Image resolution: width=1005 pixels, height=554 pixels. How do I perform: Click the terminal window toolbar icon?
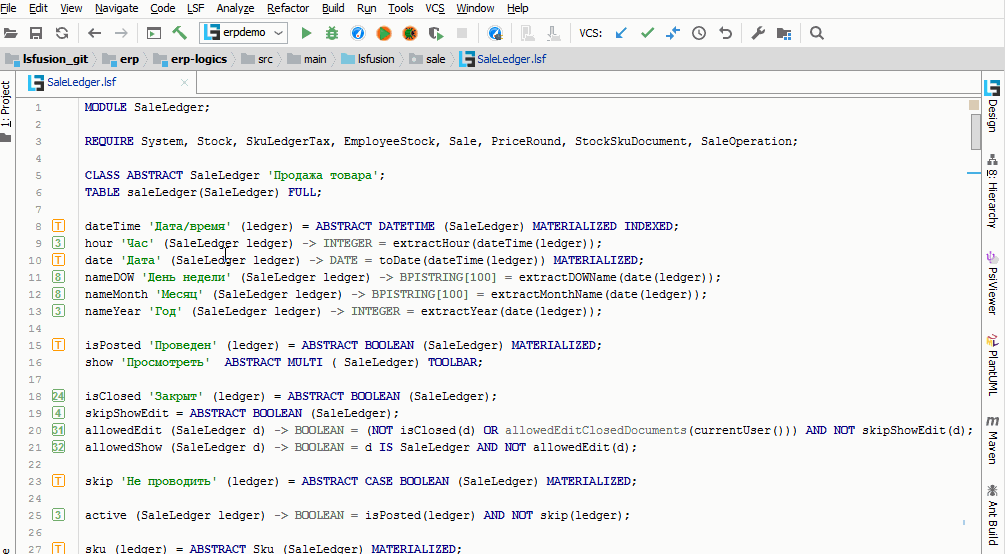(154, 33)
